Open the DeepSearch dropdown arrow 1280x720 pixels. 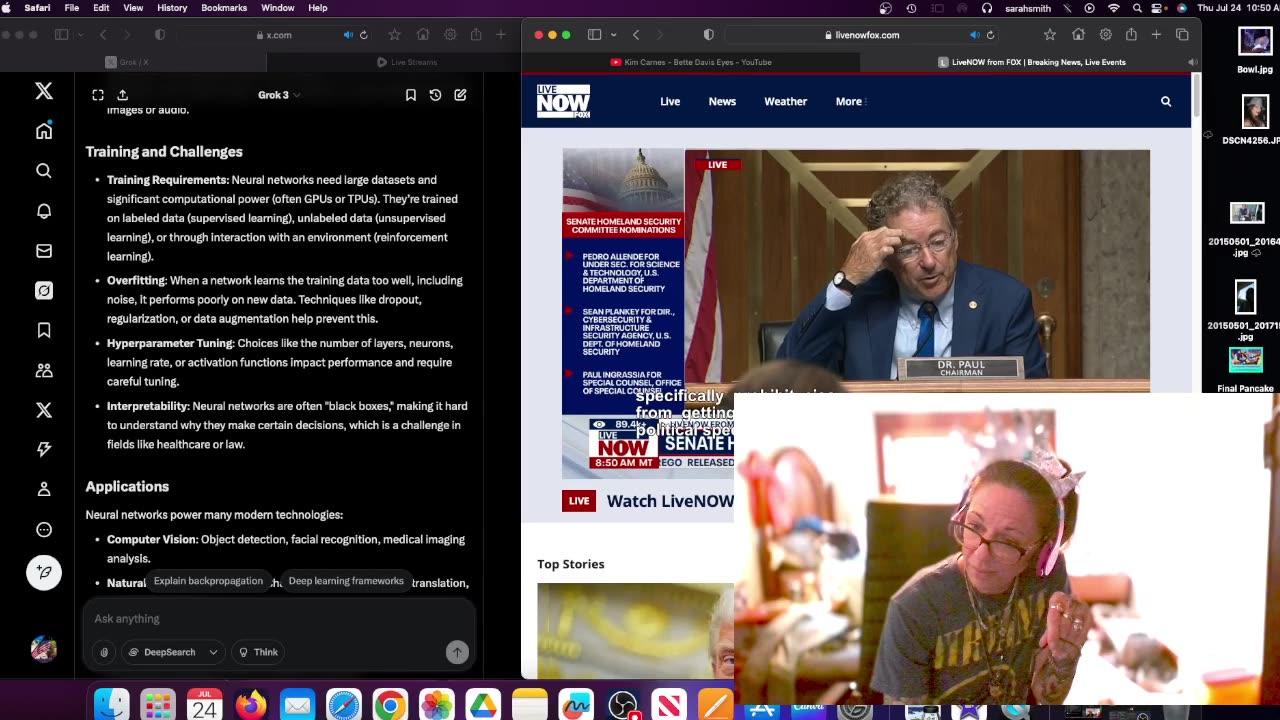[x=213, y=652]
